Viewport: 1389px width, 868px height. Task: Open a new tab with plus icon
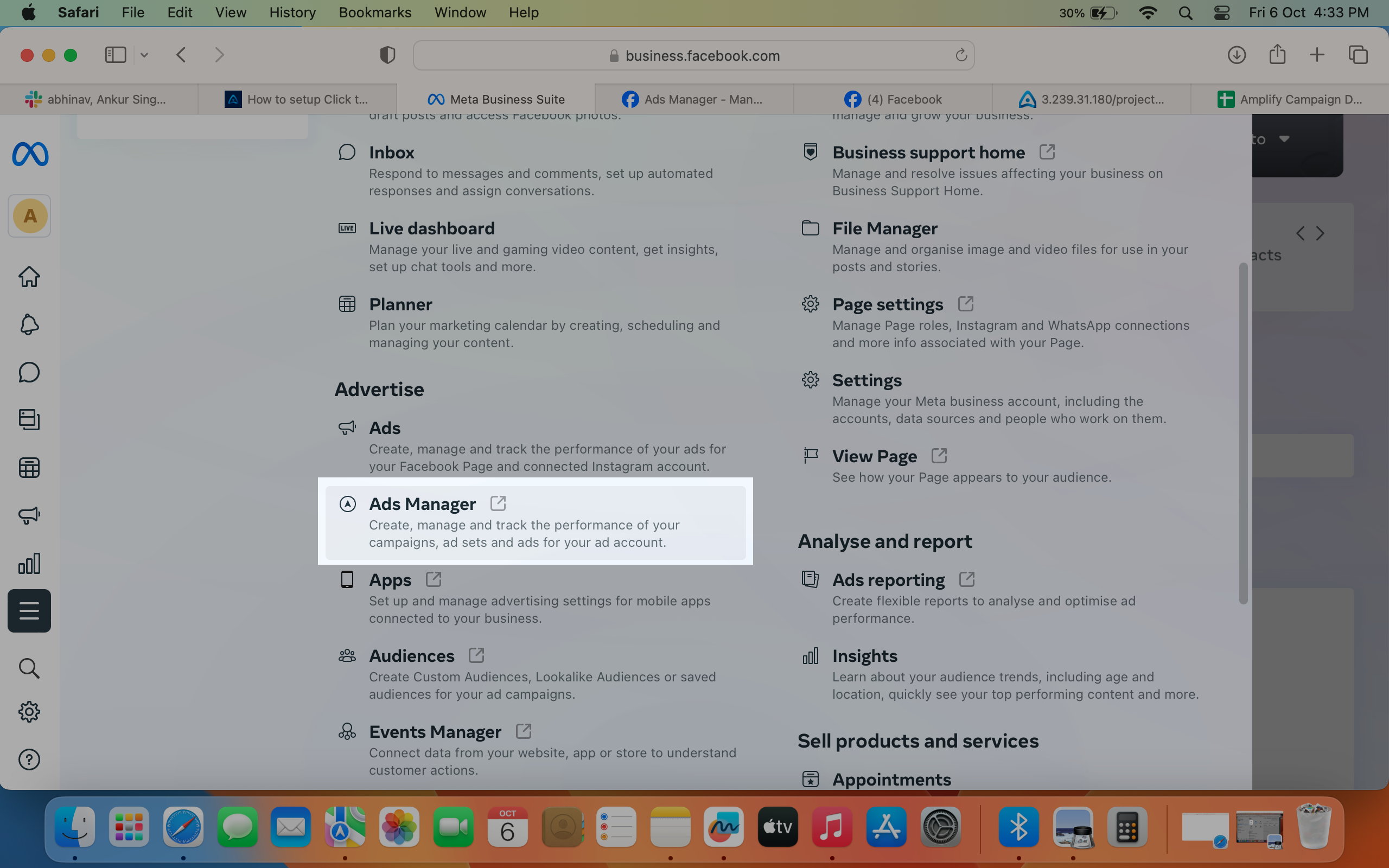[1317, 55]
